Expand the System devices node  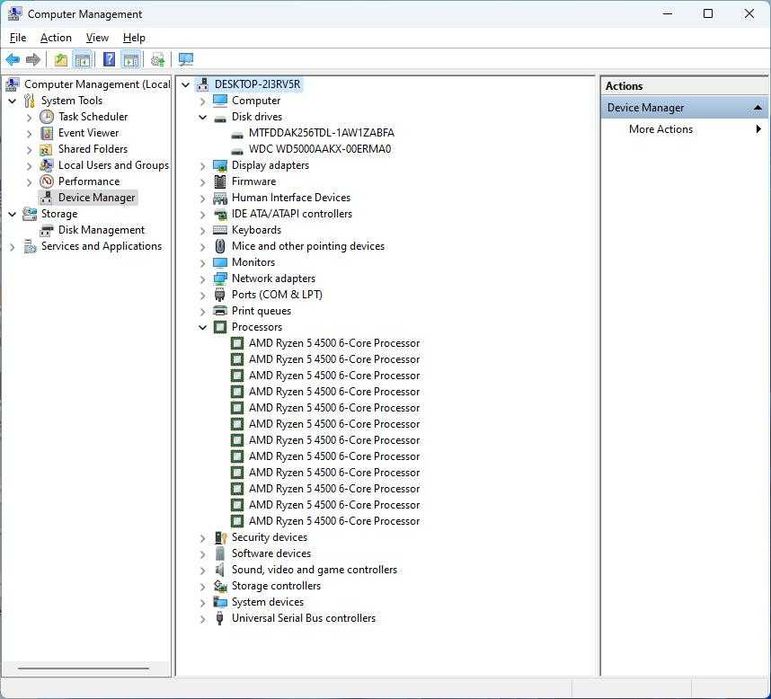(203, 603)
